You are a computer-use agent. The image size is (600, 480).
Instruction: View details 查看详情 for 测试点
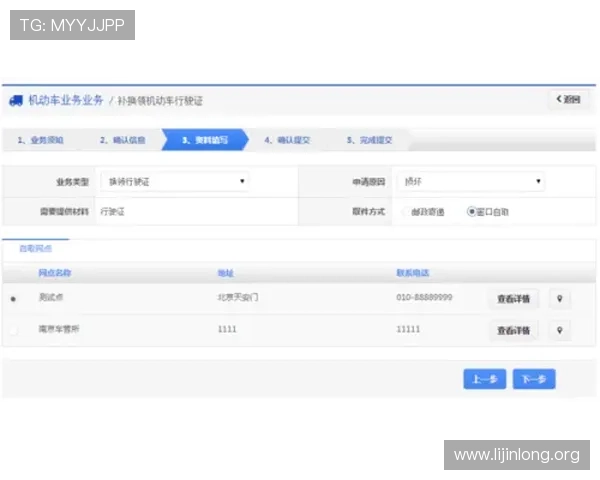click(x=514, y=299)
